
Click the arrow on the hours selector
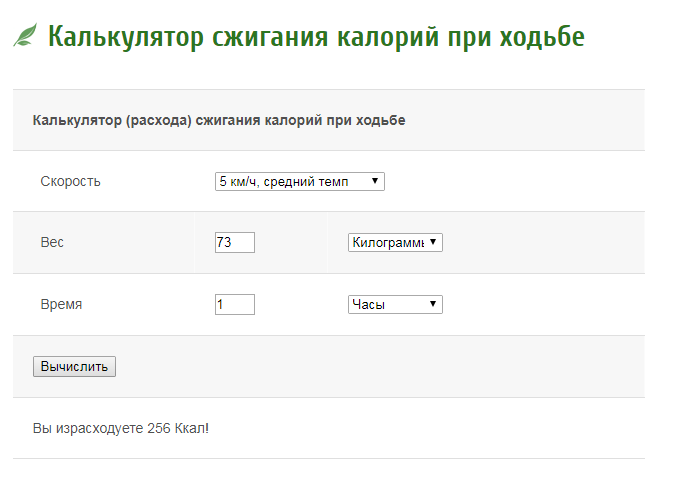click(x=433, y=304)
